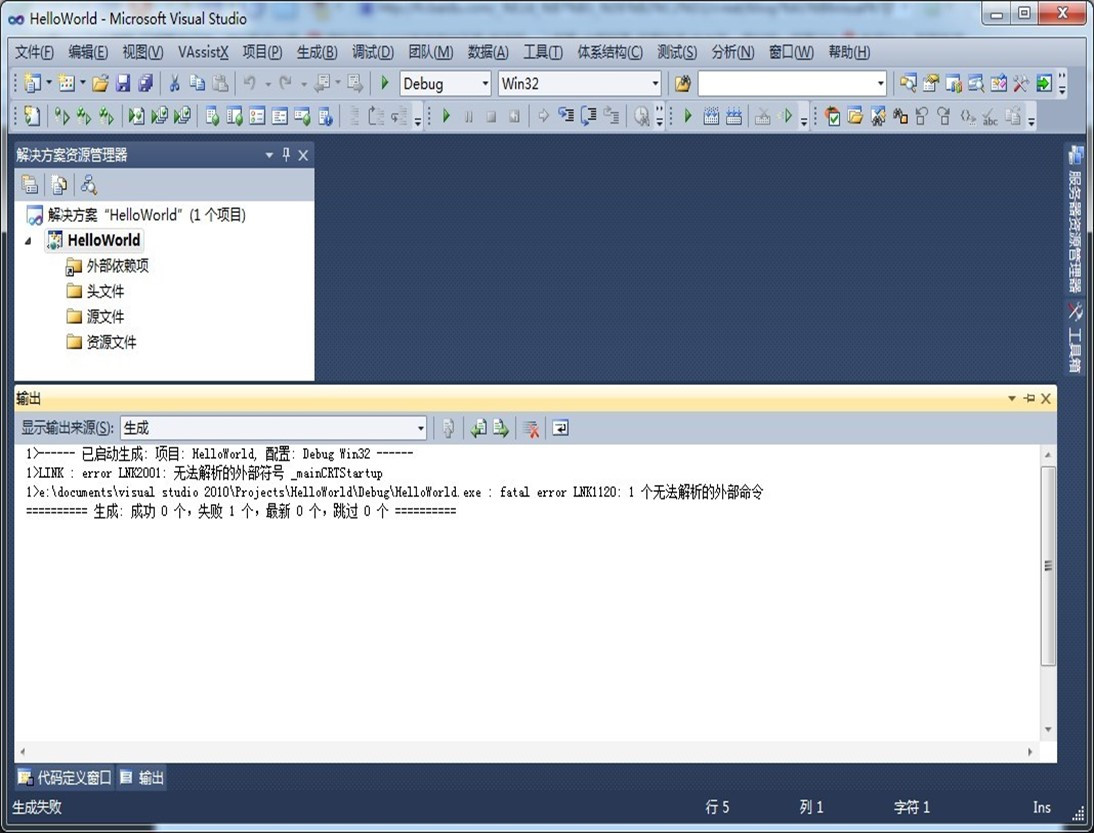Click the Find in Files binoculars icon
1094x833 pixels.
tap(682, 84)
